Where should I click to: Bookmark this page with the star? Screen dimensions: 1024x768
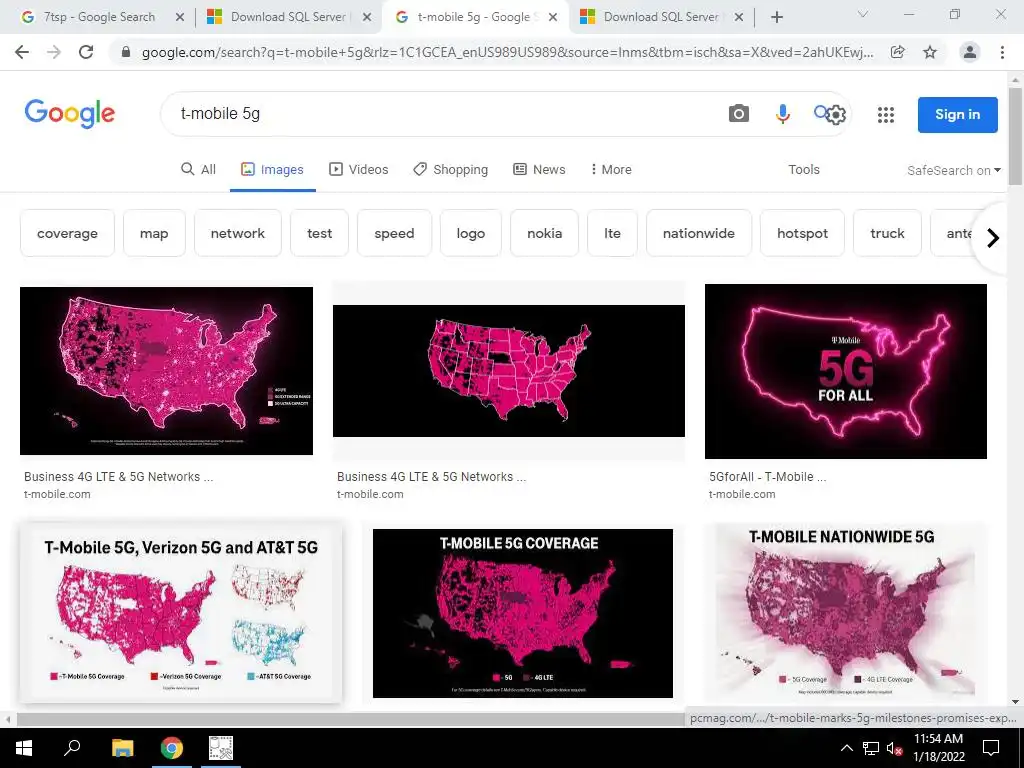[x=930, y=52]
